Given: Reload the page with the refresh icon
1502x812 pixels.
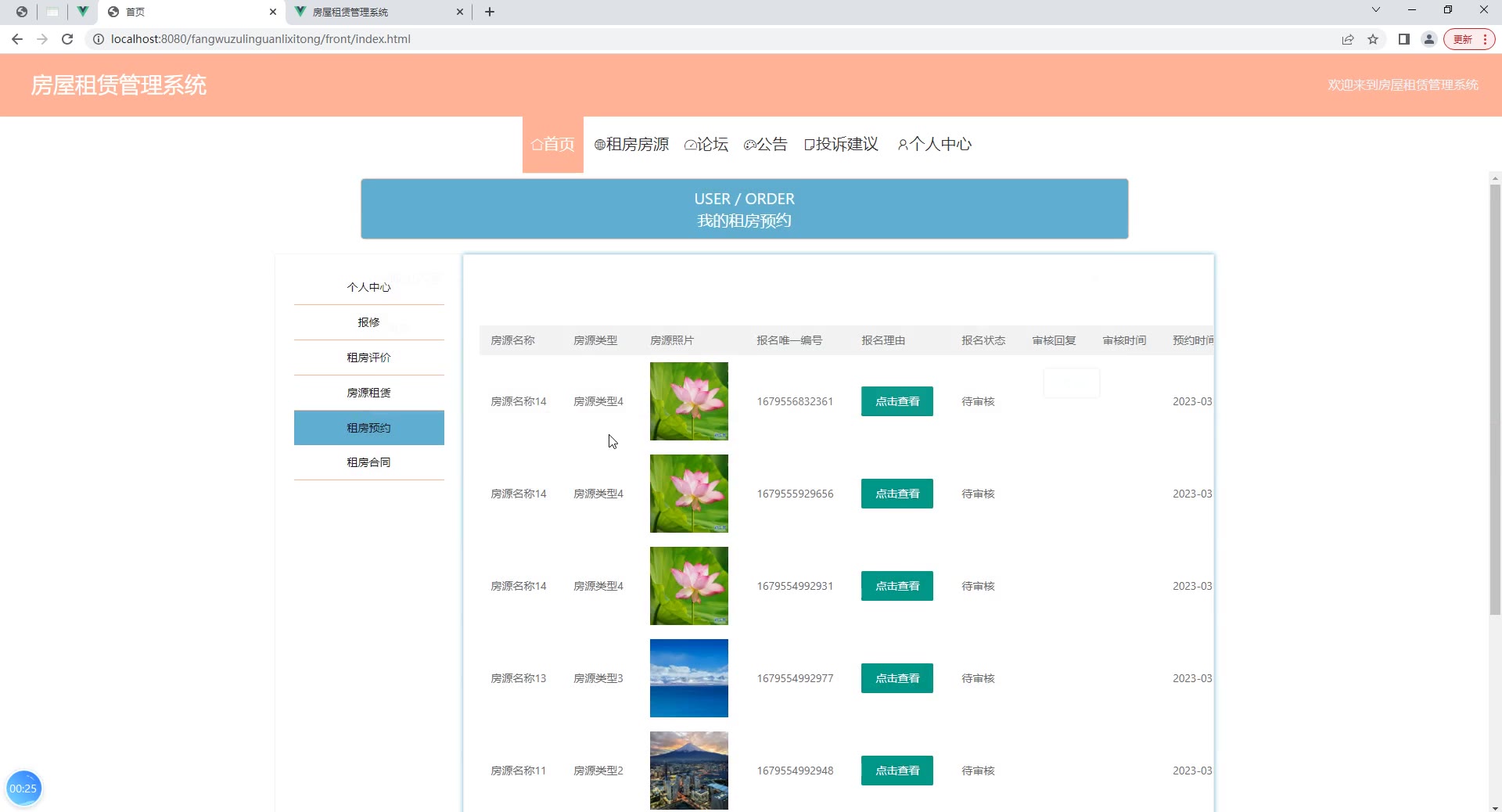Looking at the screenshot, I should [x=67, y=39].
